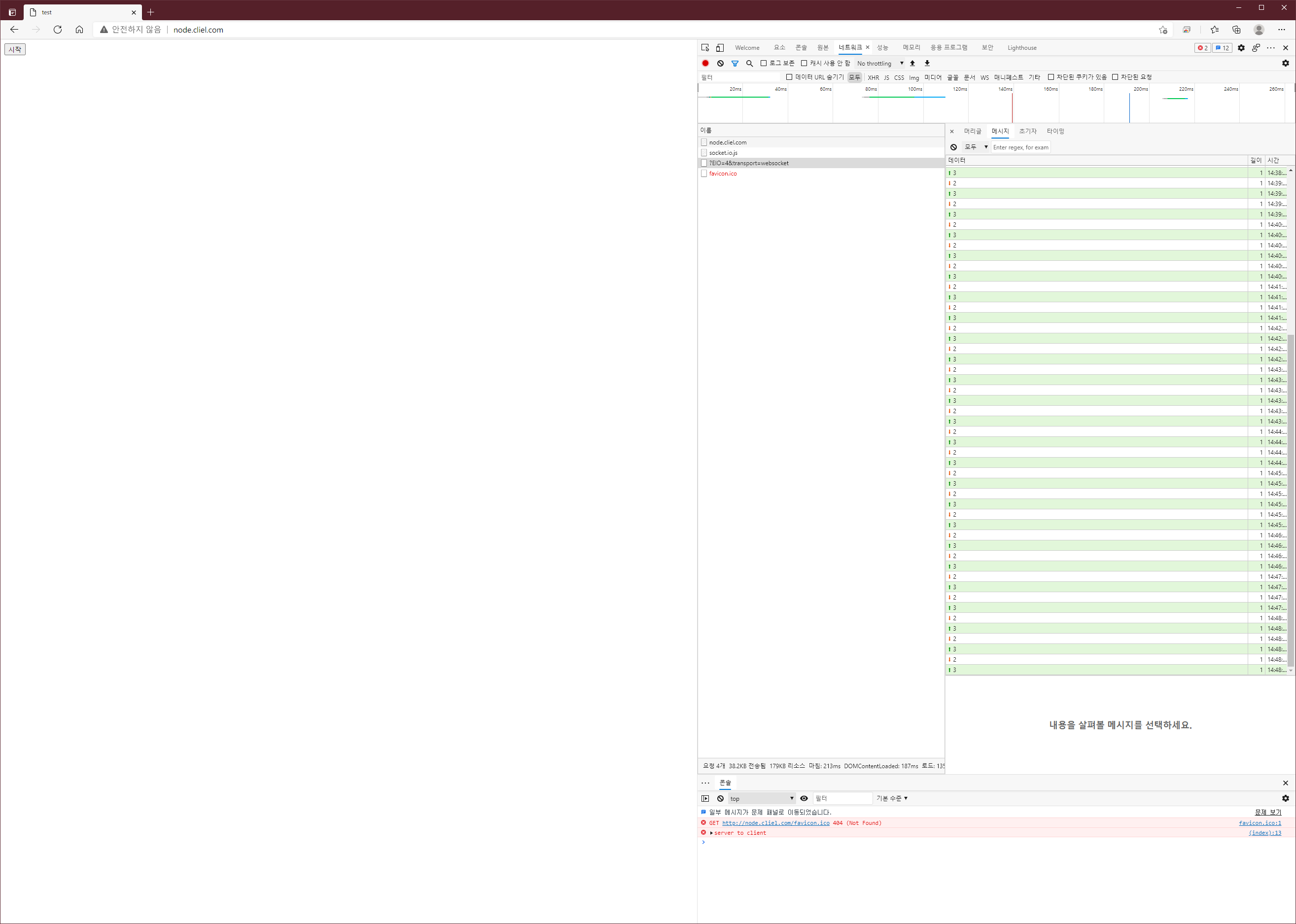Clear console messages icon
Image resolution: width=1296 pixels, height=924 pixels.
tap(720, 798)
